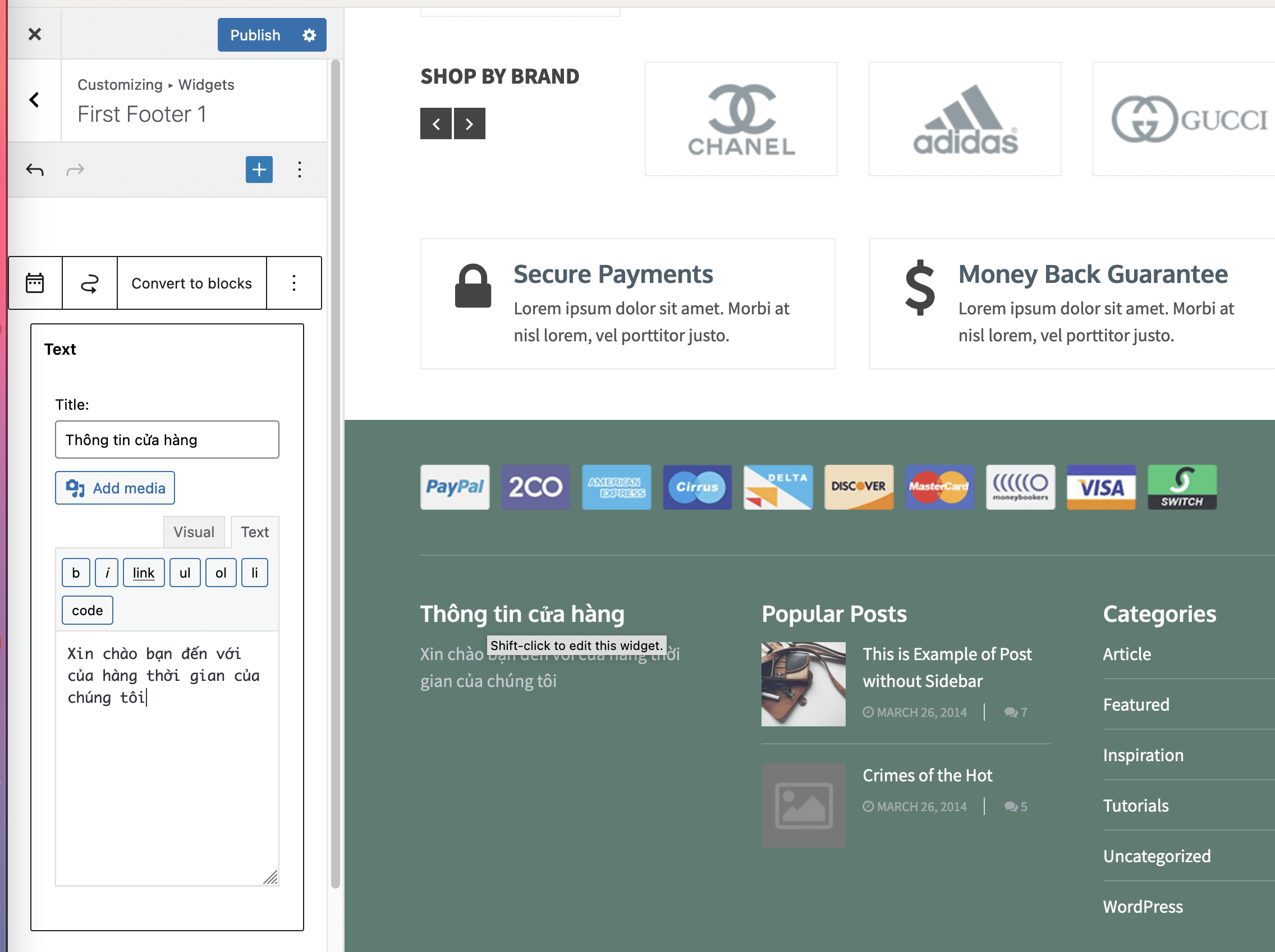Open publish settings gear icon
The height and width of the screenshot is (952, 1275).
click(x=309, y=35)
